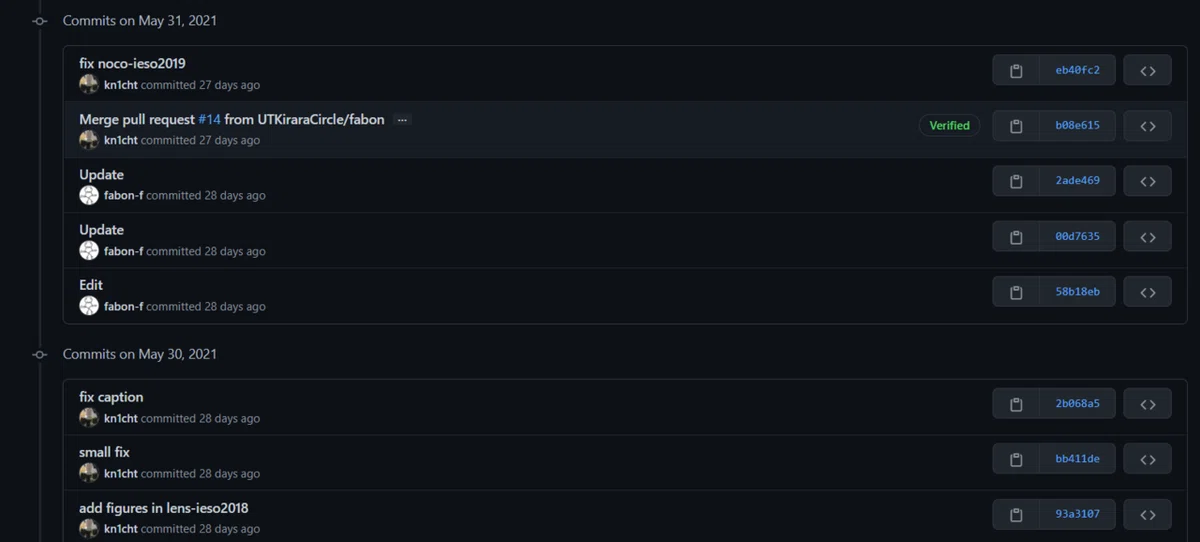Copy the full SHA for commit b08e615
Viewport: 1200px width, 542px height.
tap(1016, 126)
